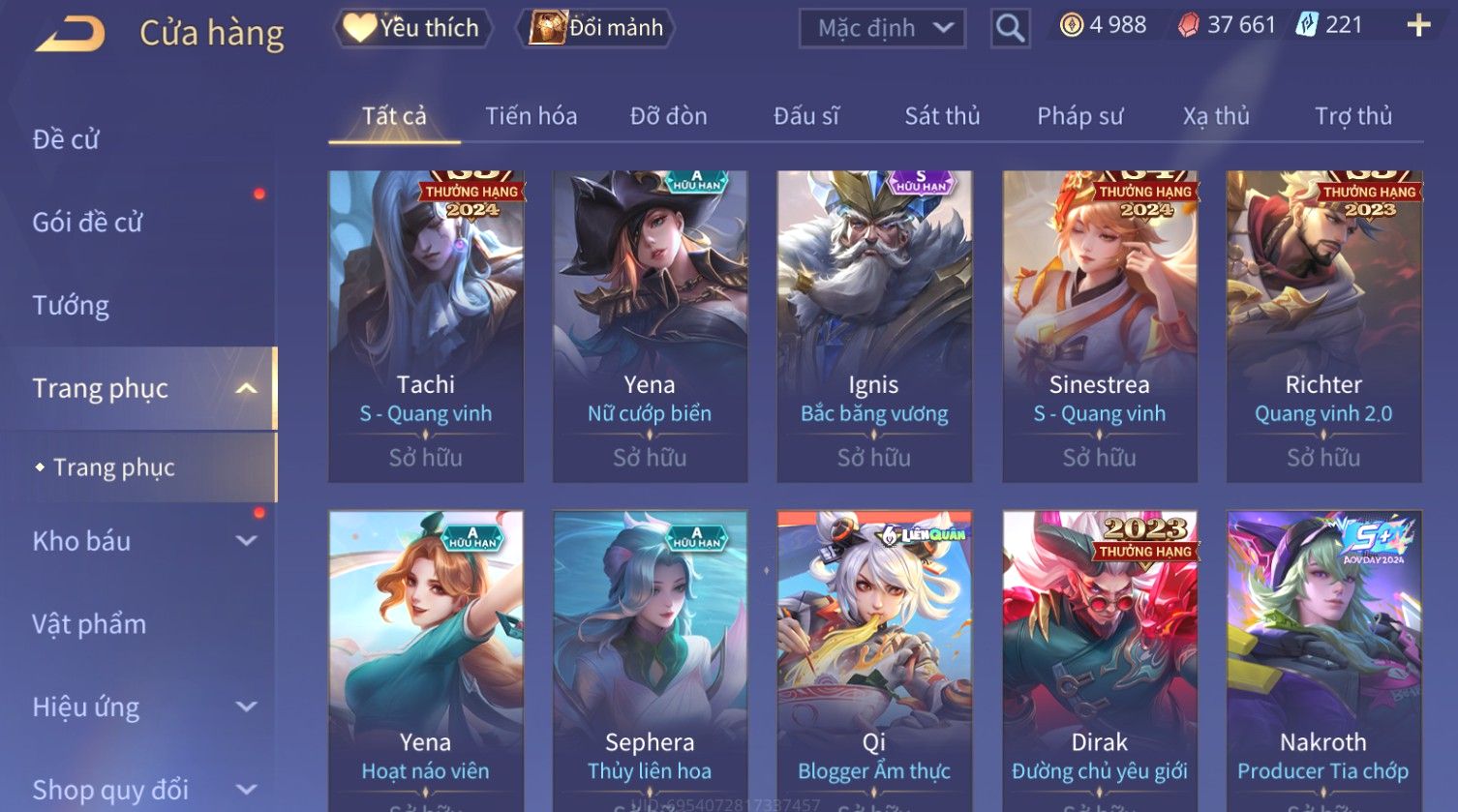The height and width of the screenshot is (812, 1458).
Task: Open the Yêu thích heart favorites
Action: tap(413, 28)
